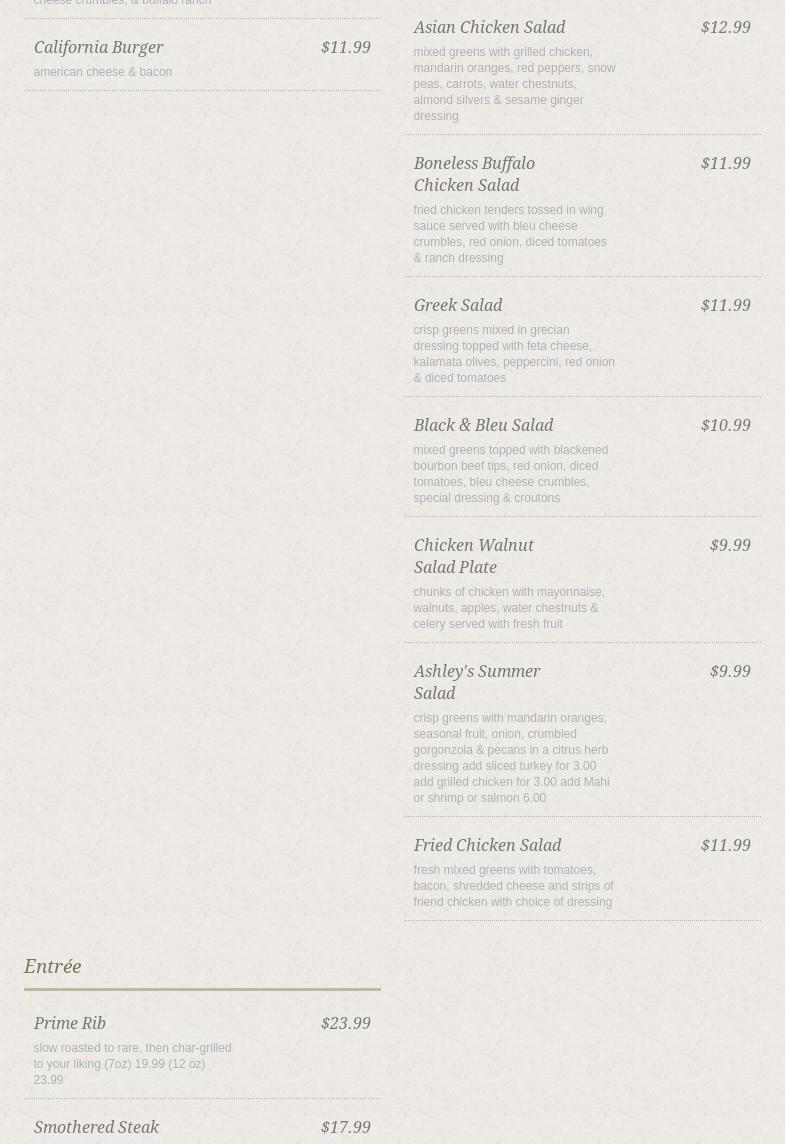Click the Greek Salad description text
The width and height of the screenshot is (785, 1144).
point(513,354)
